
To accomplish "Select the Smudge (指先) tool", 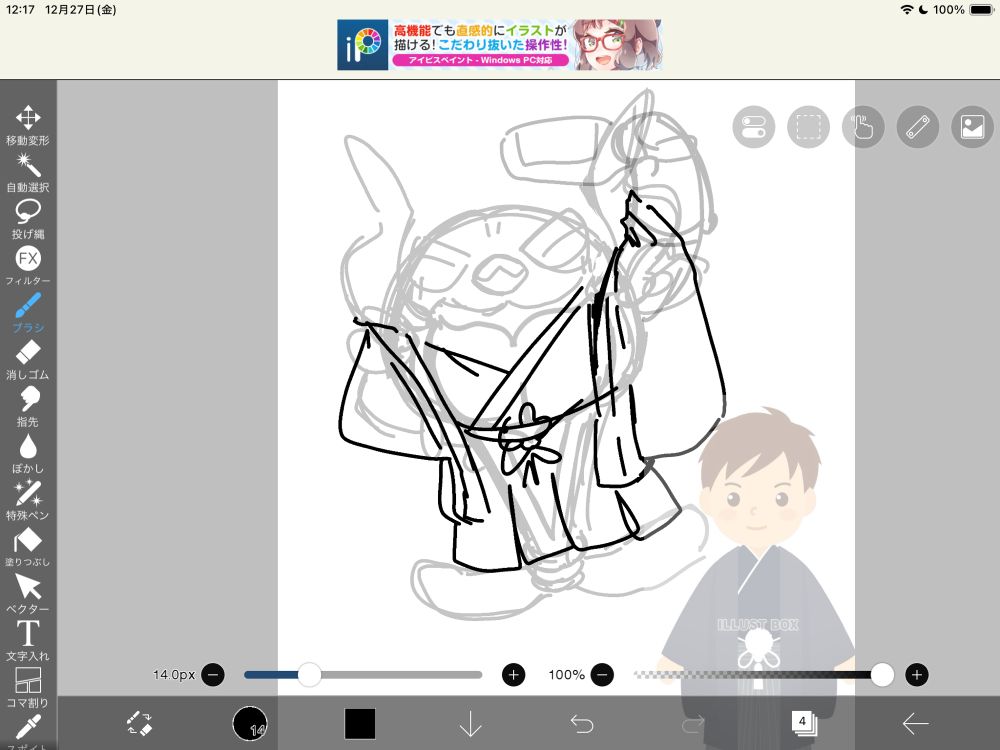I will pos(28,407).
